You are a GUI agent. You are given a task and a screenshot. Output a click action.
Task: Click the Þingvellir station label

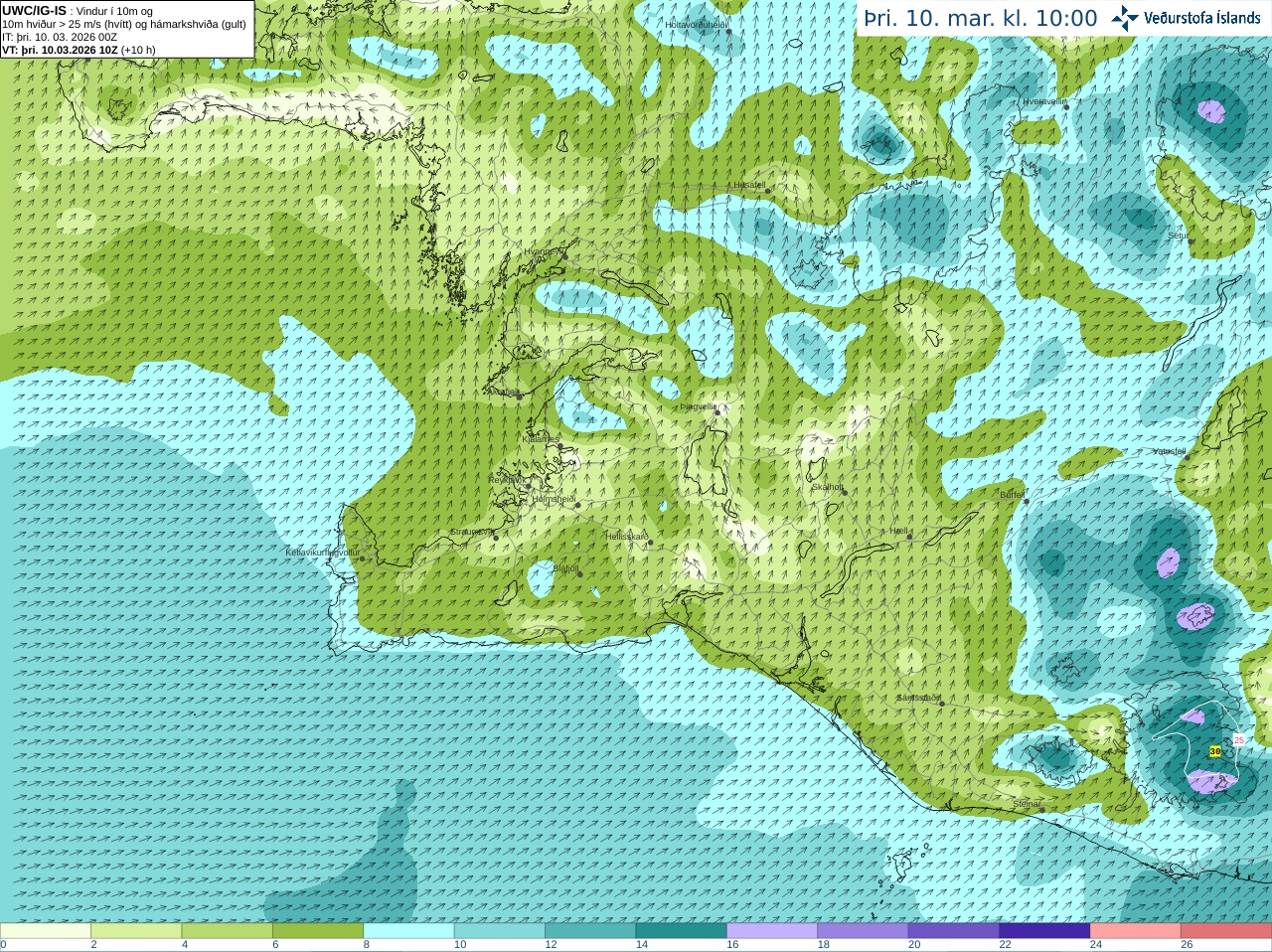click(698, 406)
